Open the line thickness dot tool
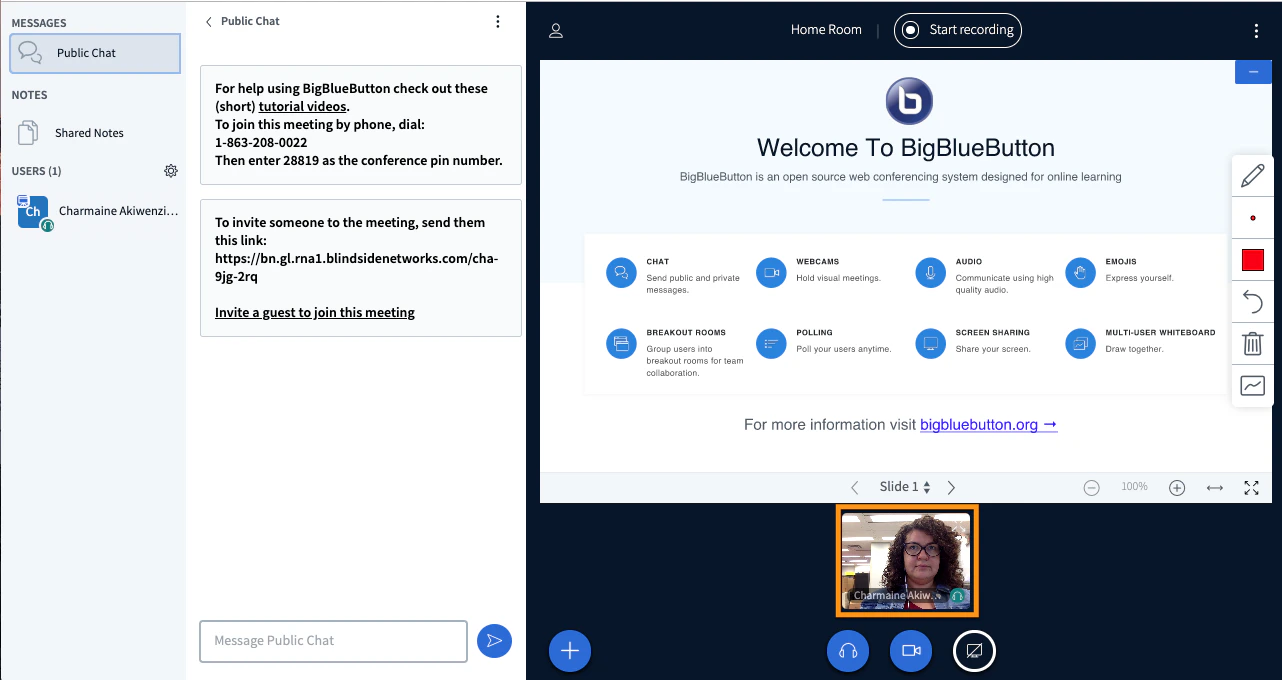Screen dimensions: 1282x680 point(1252,218)
